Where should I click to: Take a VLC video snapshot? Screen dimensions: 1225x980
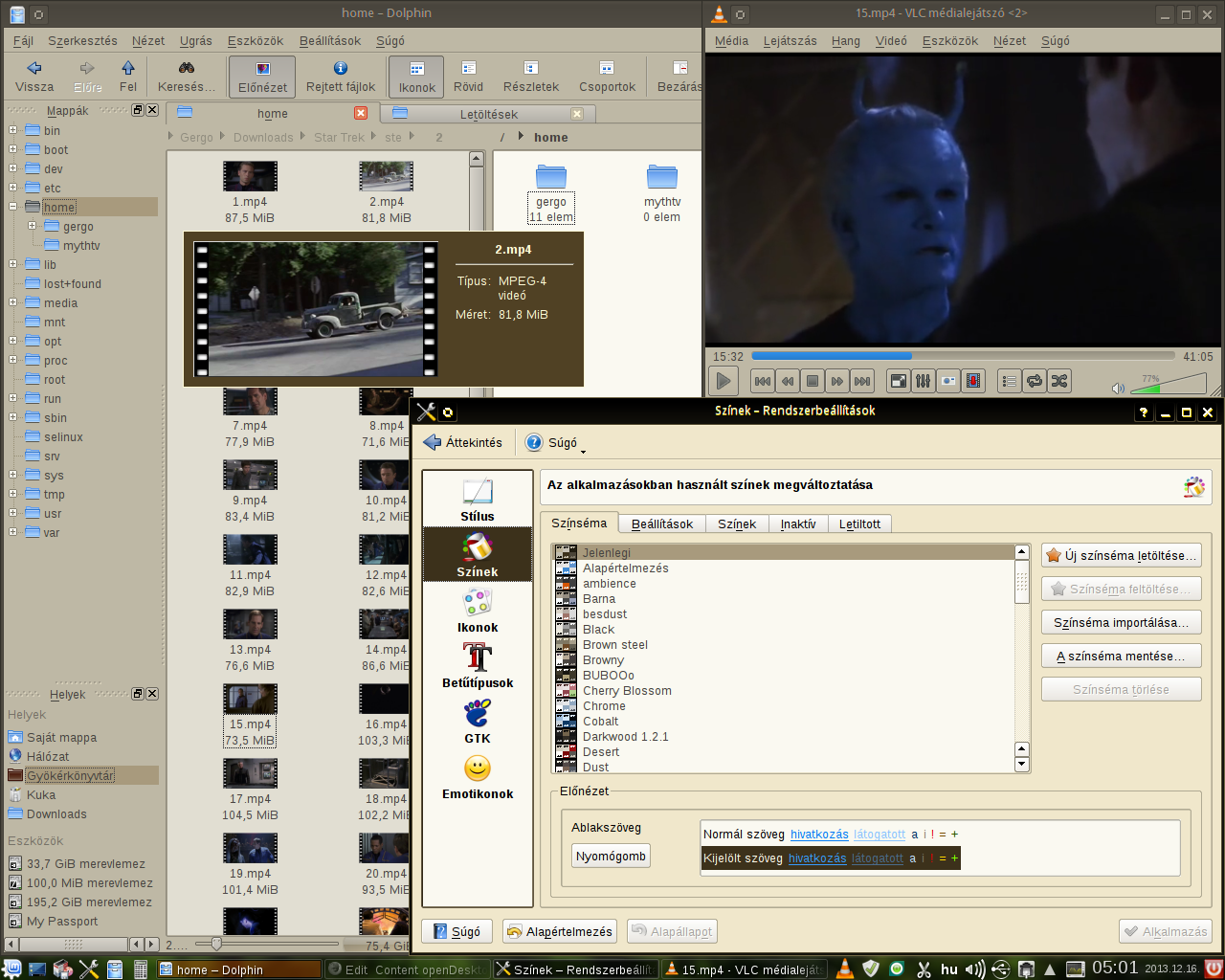948,381
